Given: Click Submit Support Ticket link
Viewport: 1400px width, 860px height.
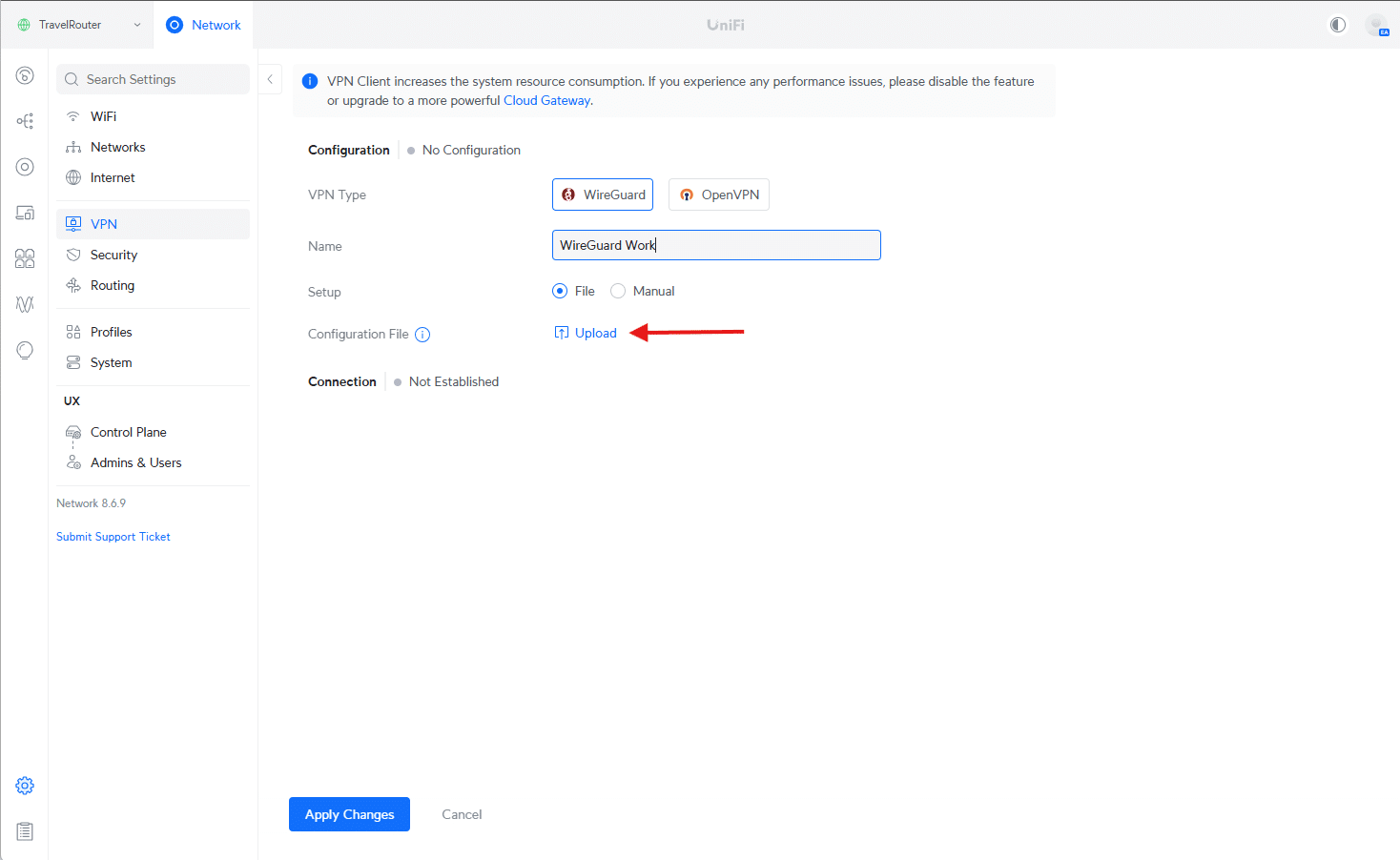Looking at the screenshot, I should pyautogui.click(x=113, y=537).
